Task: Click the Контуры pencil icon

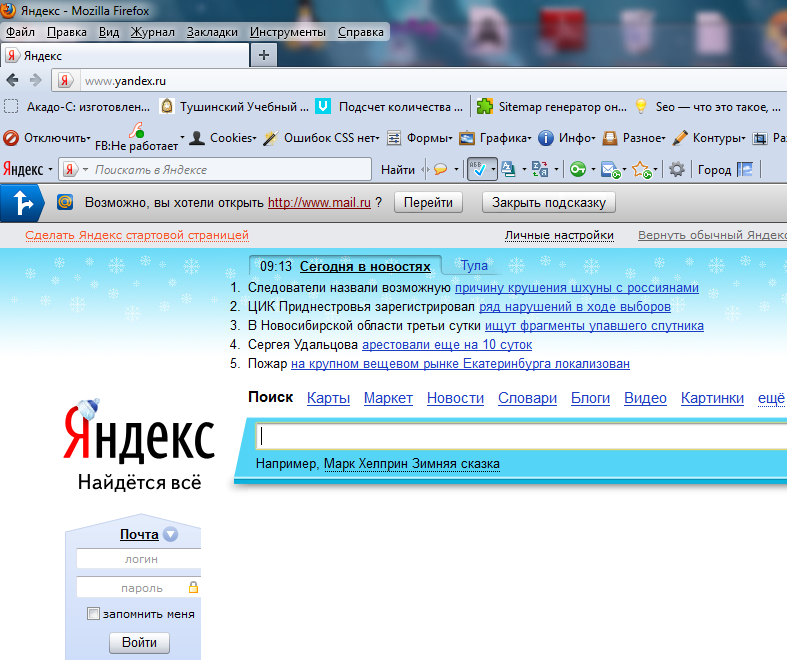Action: (x=680, y=138)
